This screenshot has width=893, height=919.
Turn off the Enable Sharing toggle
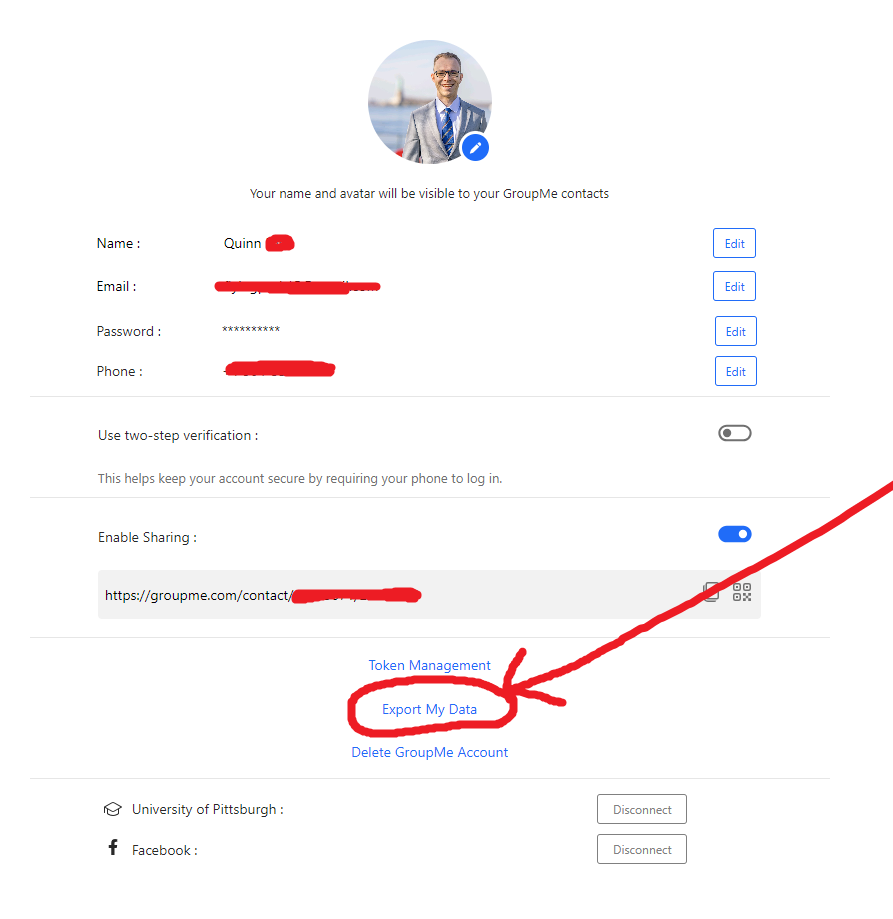(x=735, y=534)
